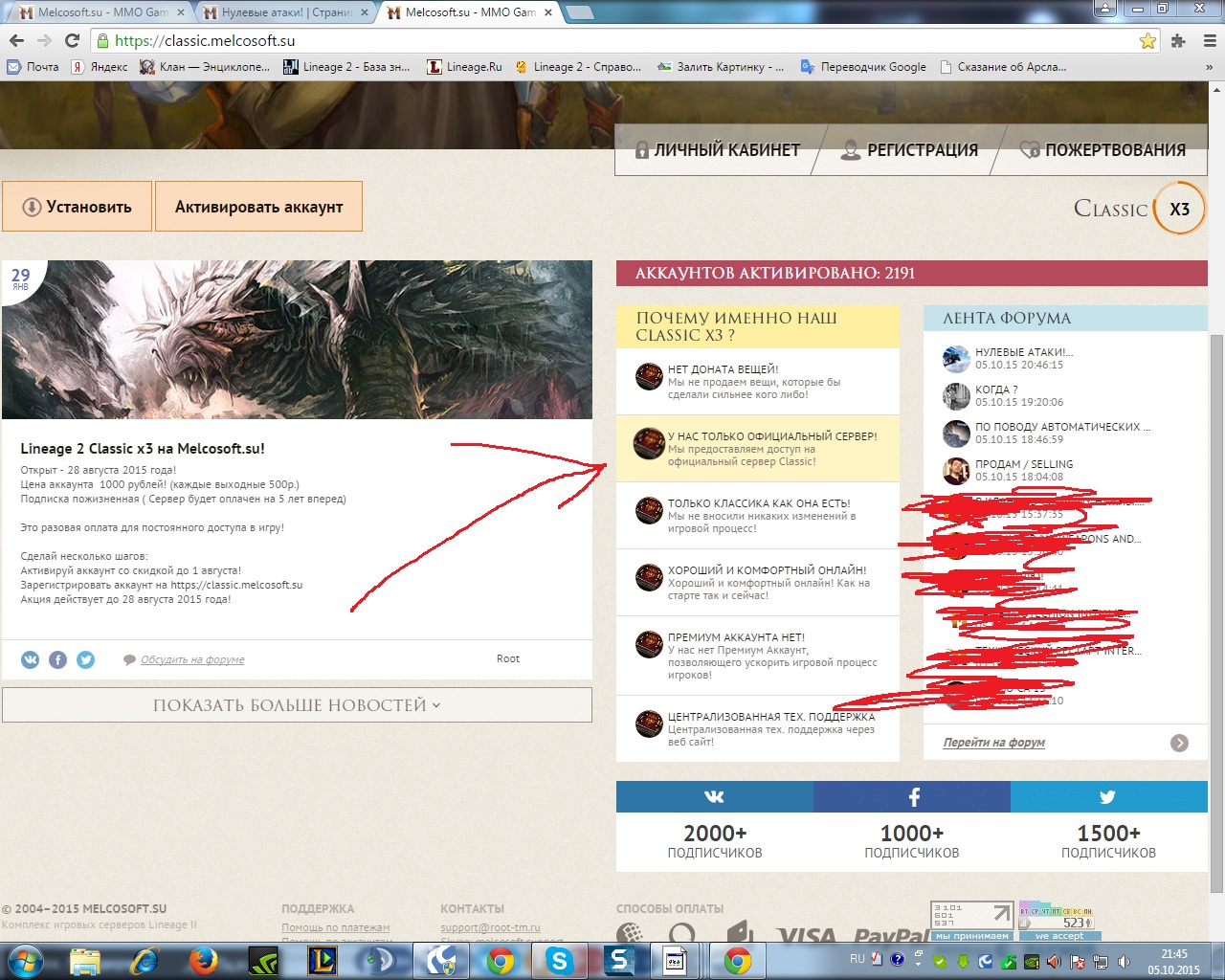This screenshot has height=980, width=1225.
Task: Open Обсудить на форуме link
Action: 192,659
